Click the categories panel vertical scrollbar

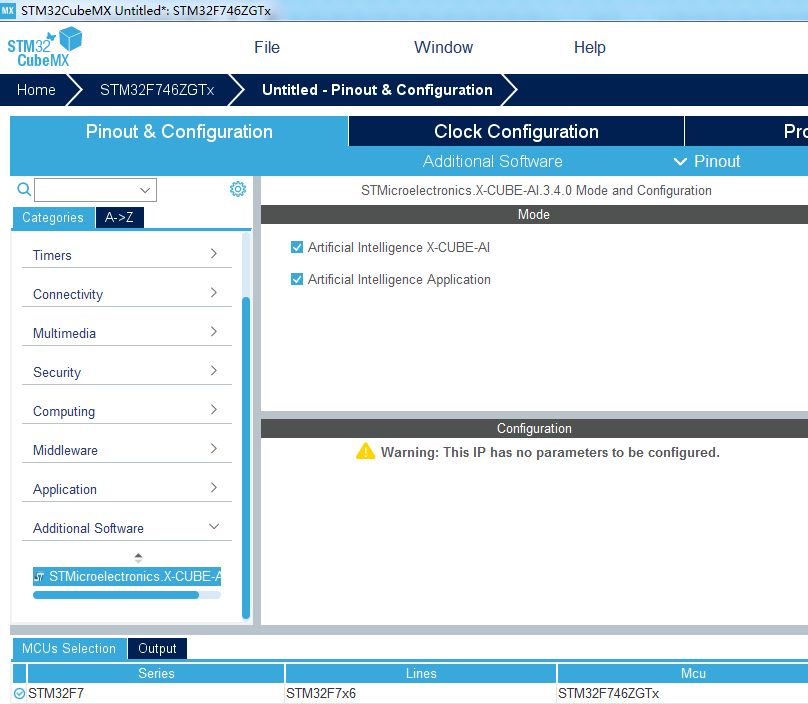246,457
